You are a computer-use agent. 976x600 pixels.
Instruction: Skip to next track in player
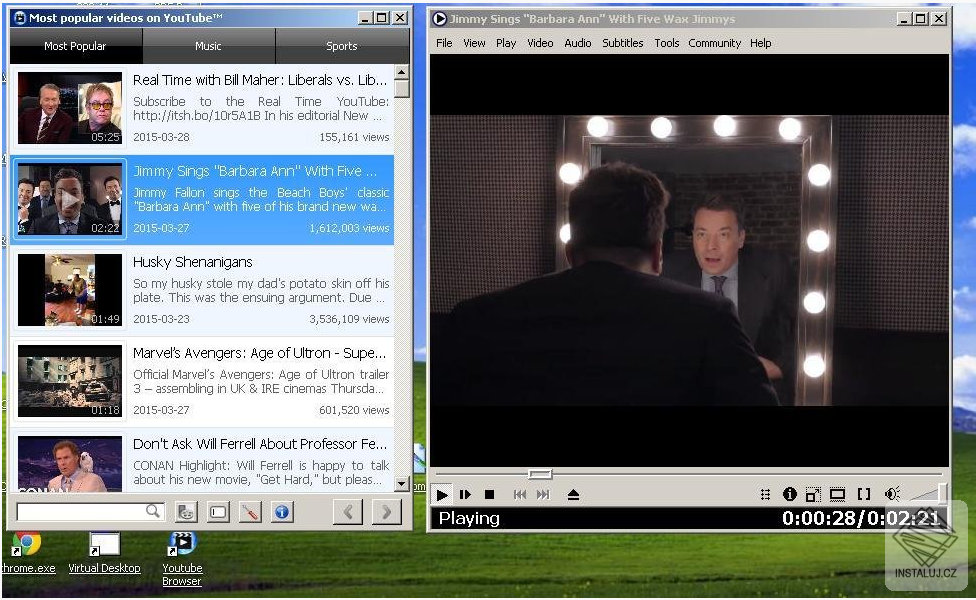click(x=543, y=495)
